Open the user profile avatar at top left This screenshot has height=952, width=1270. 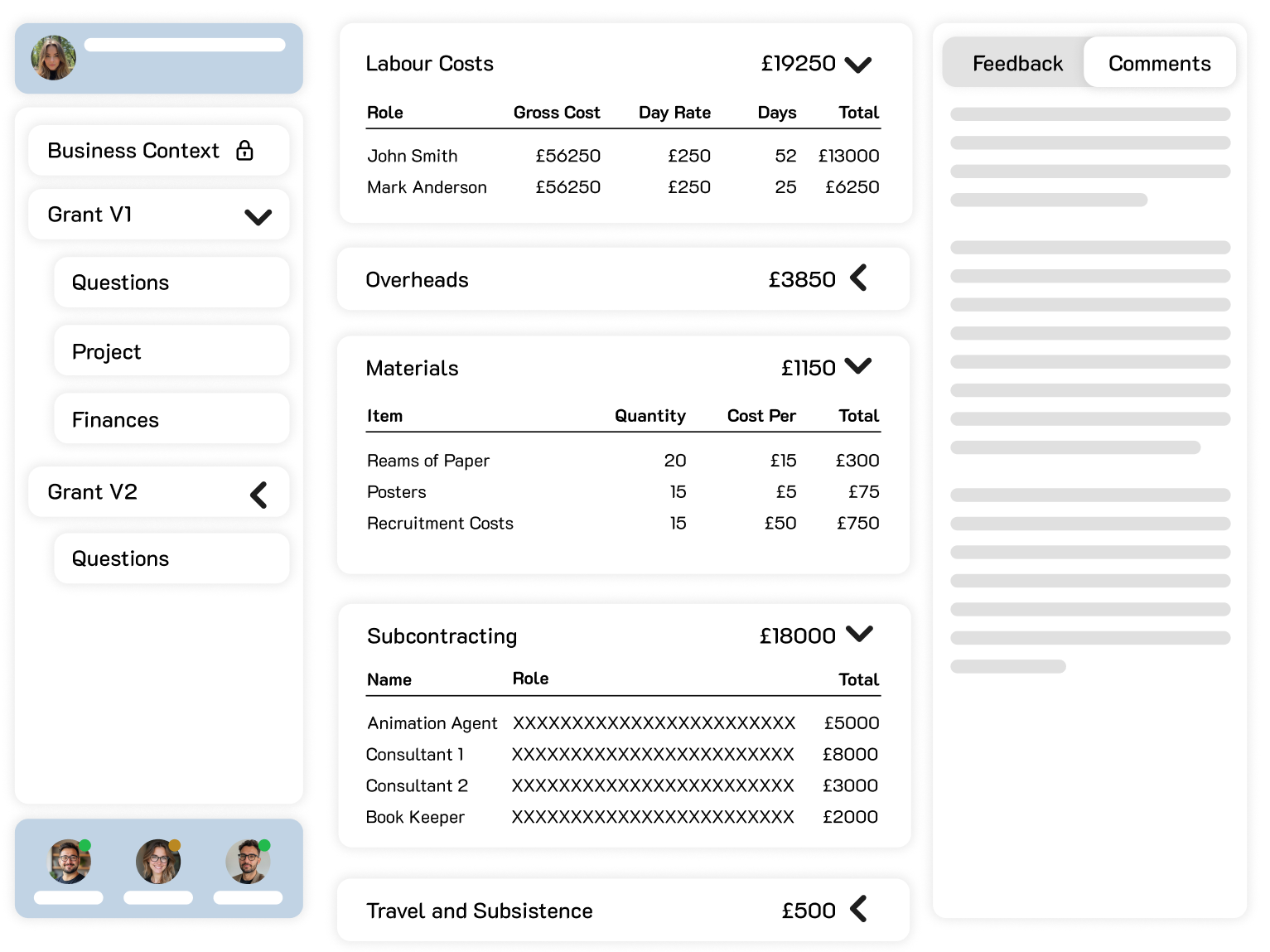pyautogui.click(x=54, y=58)
